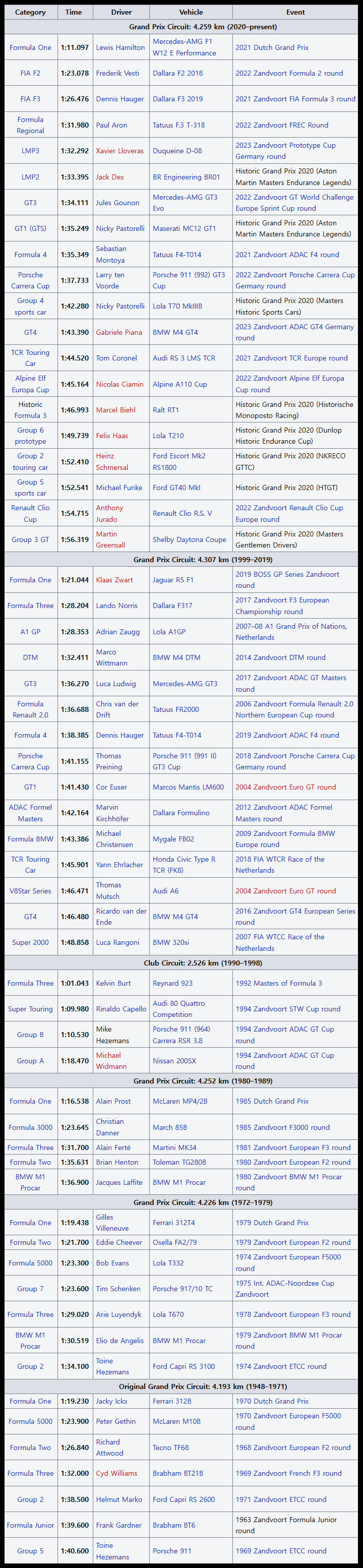This screenshot has width=363, height=1568.
Task: Open Porsche 917/10 TC vehicle link
Action: pyautogui.click(x=183, y=1289)
